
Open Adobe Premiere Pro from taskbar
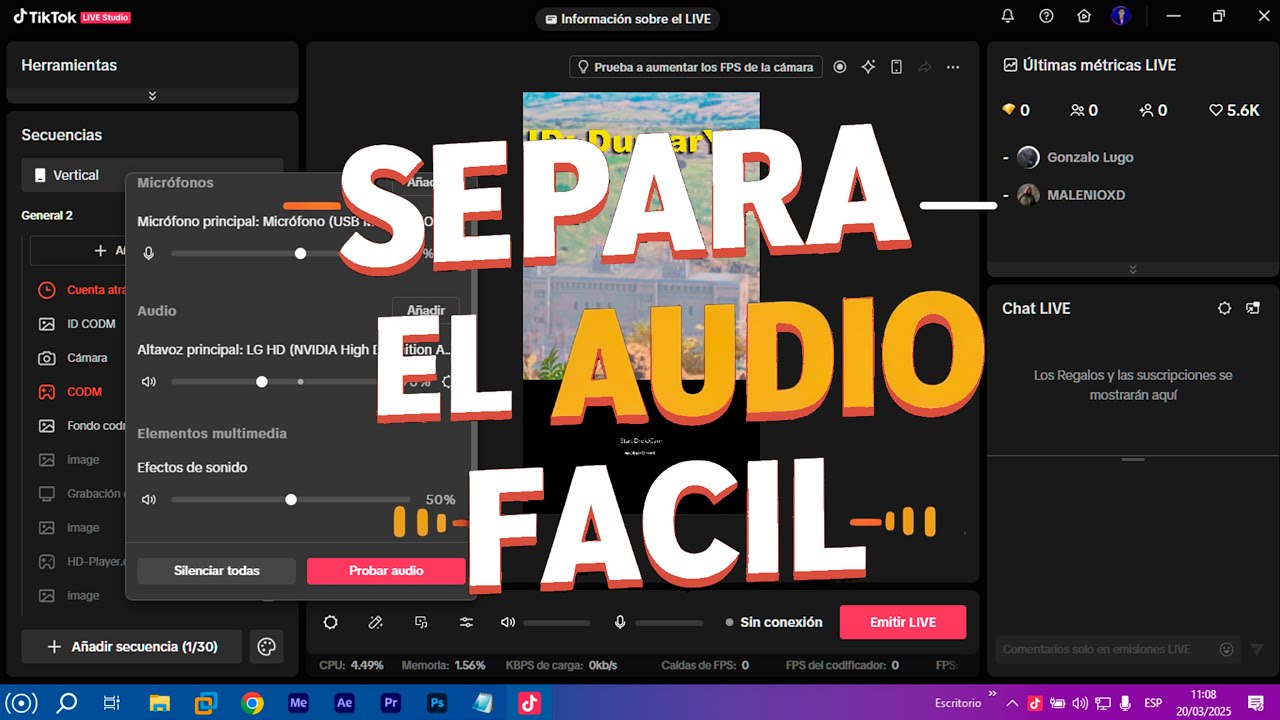[x=391, y=703]
